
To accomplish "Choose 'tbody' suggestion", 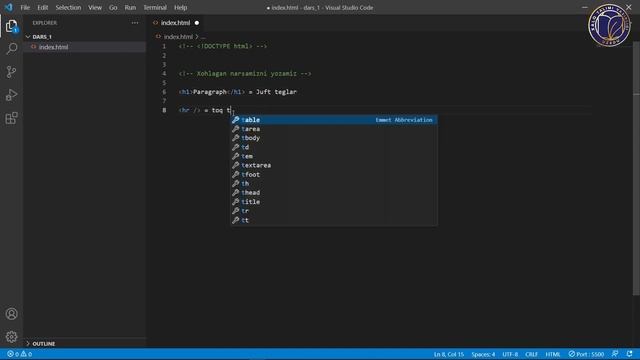I will (334, 138).
